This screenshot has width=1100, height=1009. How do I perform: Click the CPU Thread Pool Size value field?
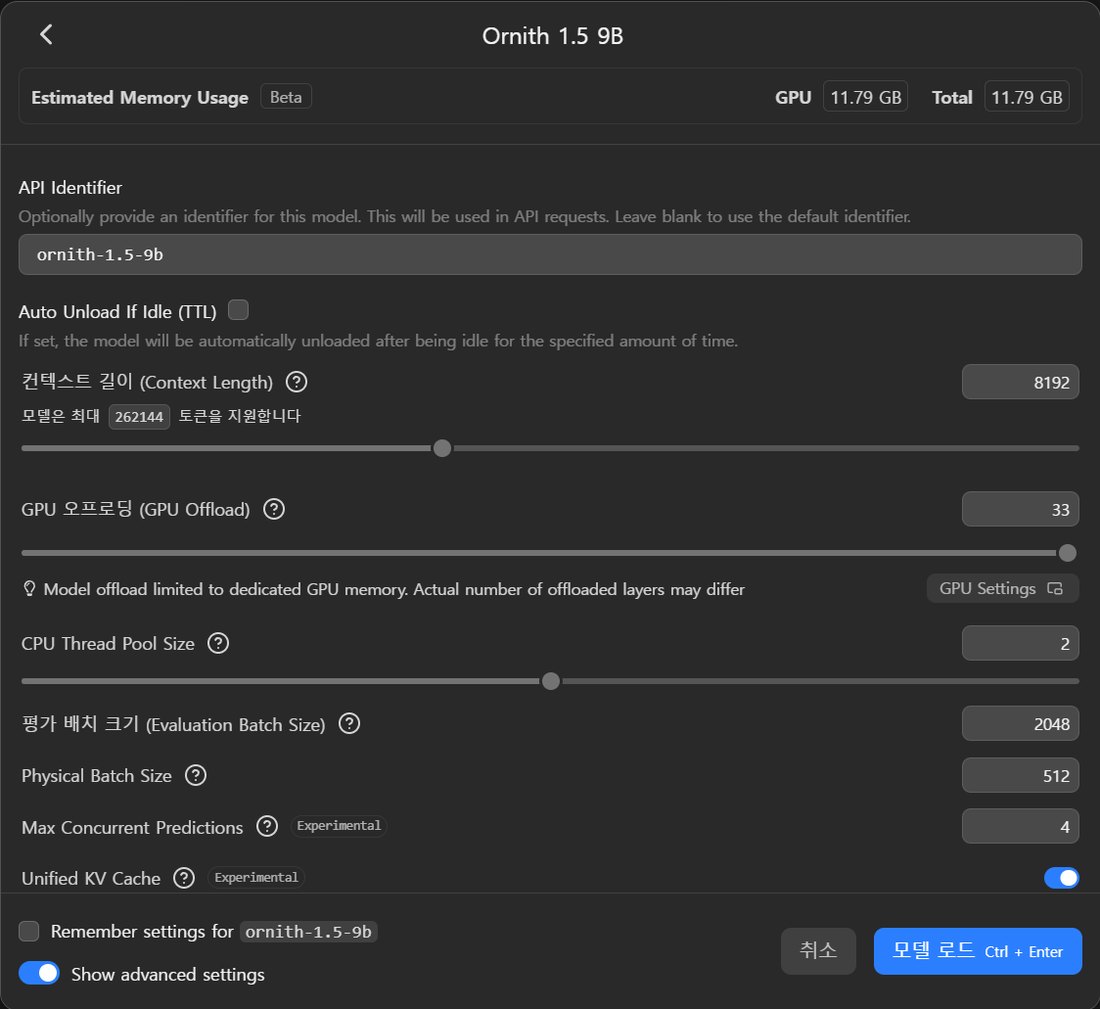pyautogui.click(x=1020, y=643)
